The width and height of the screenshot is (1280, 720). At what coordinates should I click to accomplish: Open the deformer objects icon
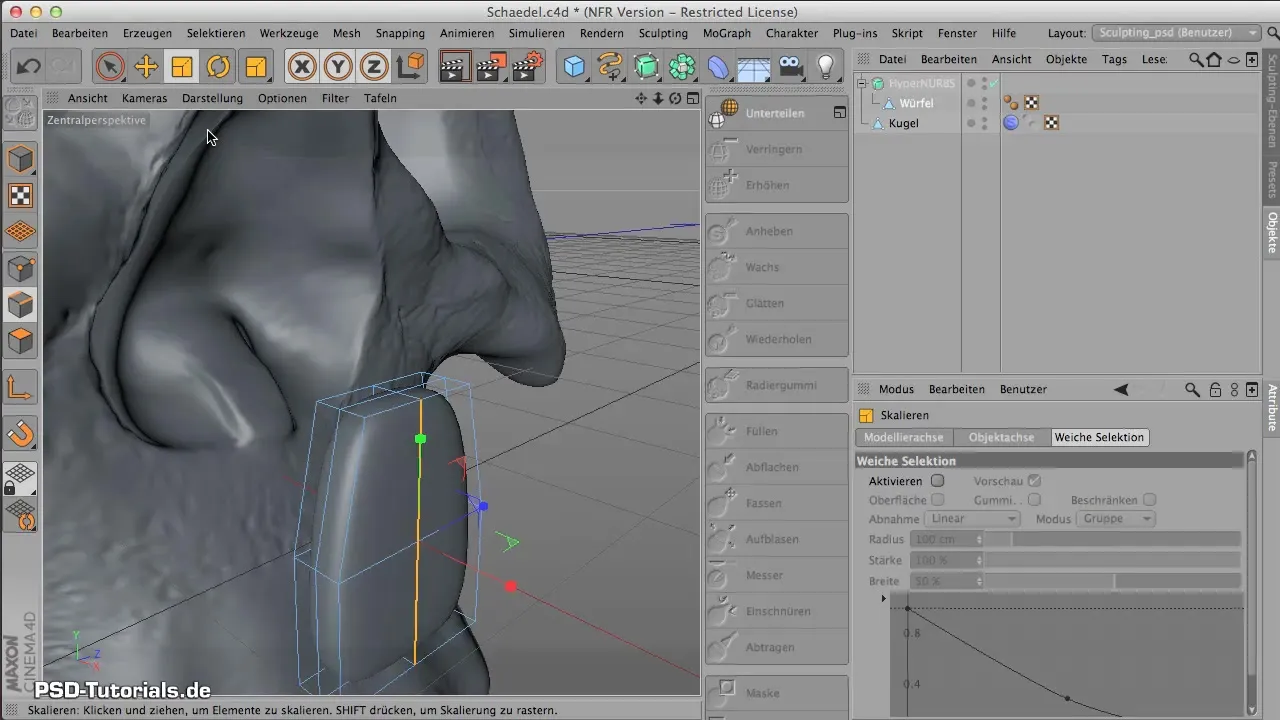[718, 67]
